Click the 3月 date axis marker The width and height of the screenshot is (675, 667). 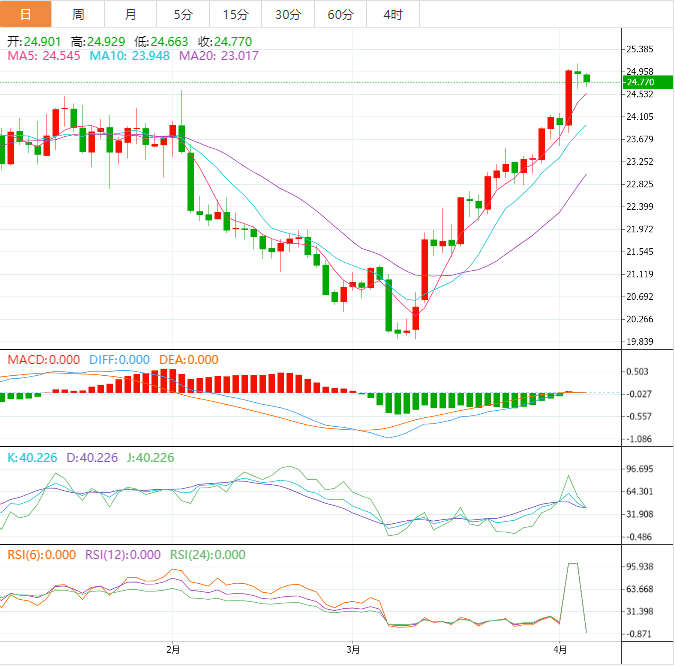353,649
